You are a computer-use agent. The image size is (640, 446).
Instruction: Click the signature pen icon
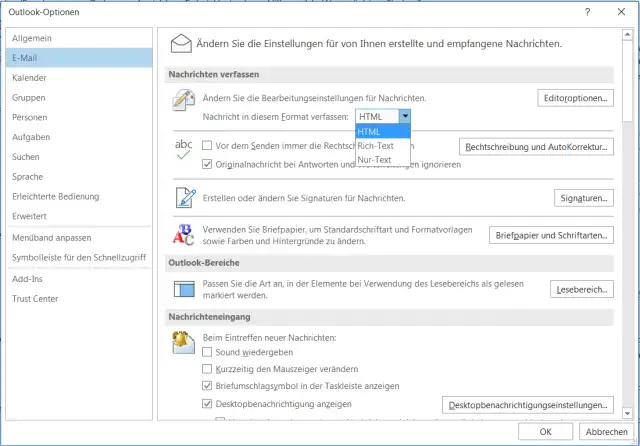(x=186, y=197)
